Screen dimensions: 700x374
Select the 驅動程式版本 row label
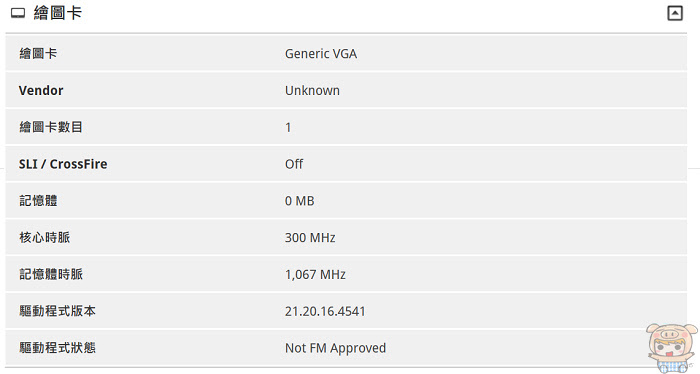pyautogui.click(x=57, y=311)
